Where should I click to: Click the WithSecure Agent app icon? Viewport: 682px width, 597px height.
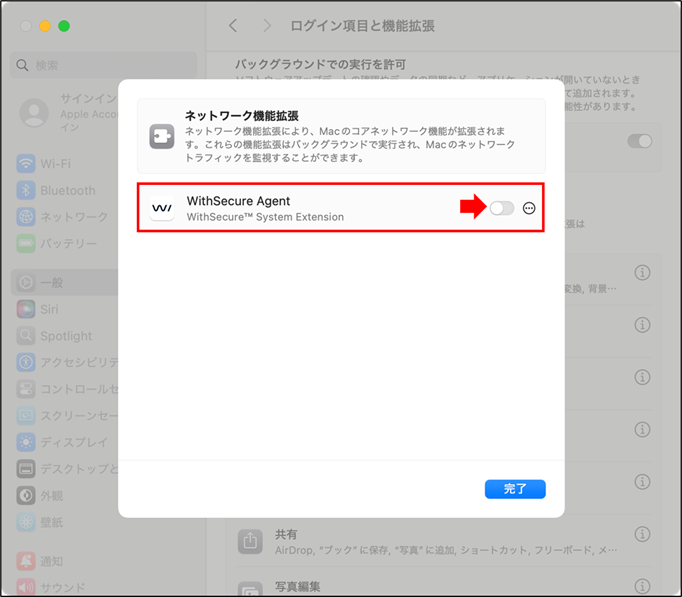point(162,208)
